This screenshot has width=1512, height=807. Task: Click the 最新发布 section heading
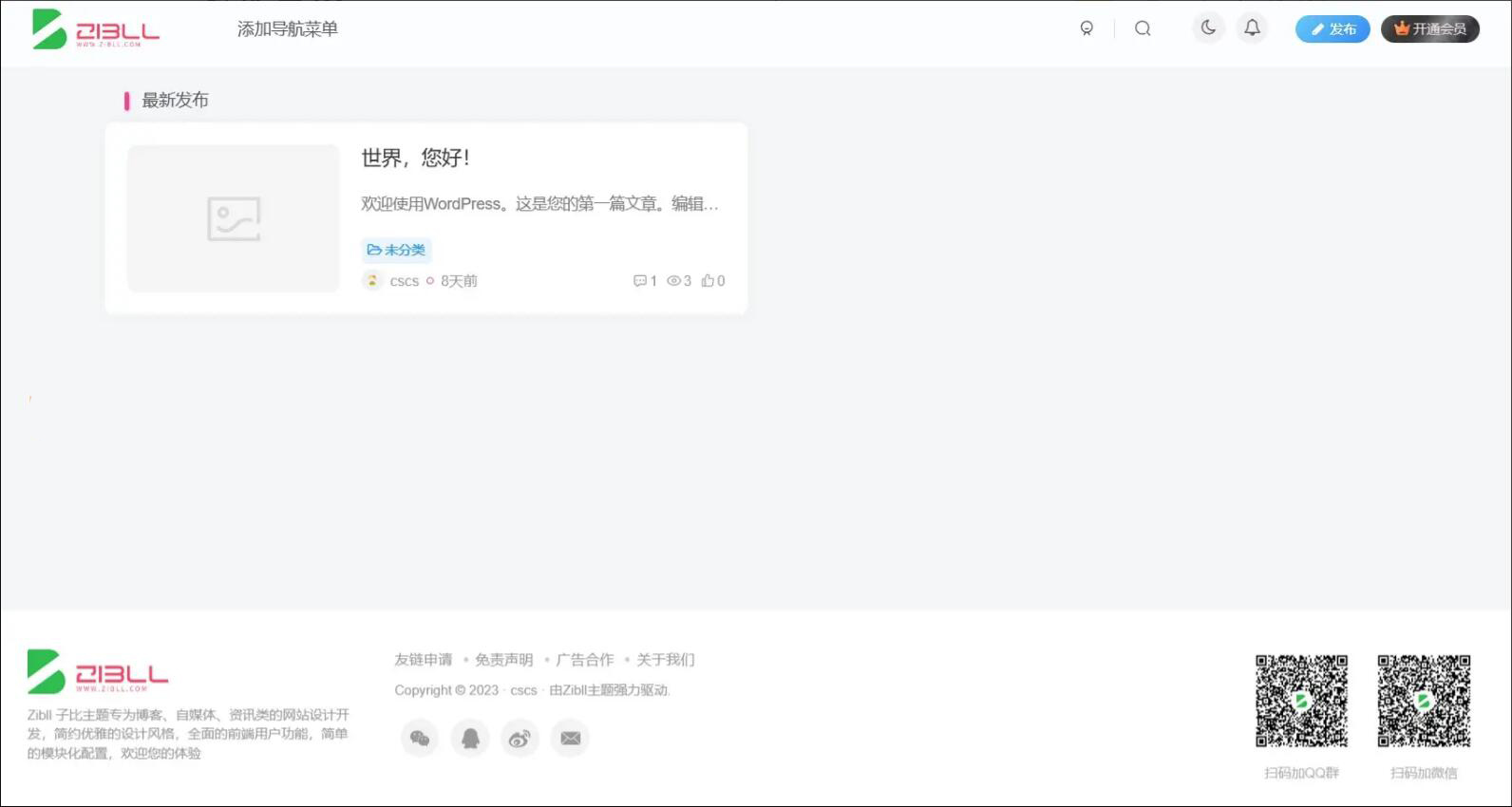[175, 101]
